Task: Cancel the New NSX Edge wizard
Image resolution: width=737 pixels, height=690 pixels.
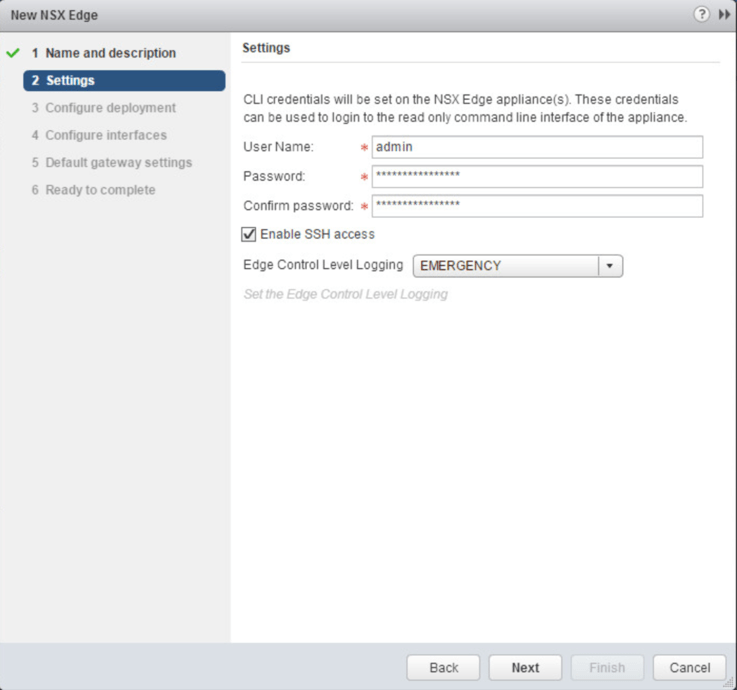Action: [x=689, y=668]
